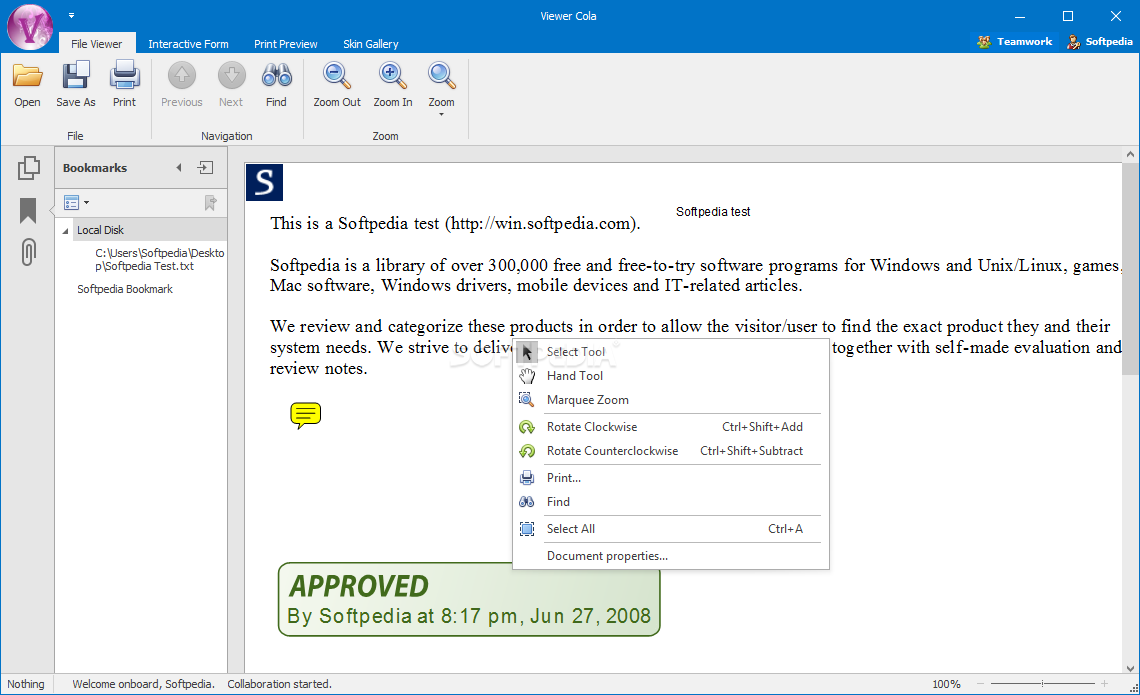This screenshot has height=695, width=1140.
Task: Choose Rotate Clockwise in context menu
Action: point(670,427)
